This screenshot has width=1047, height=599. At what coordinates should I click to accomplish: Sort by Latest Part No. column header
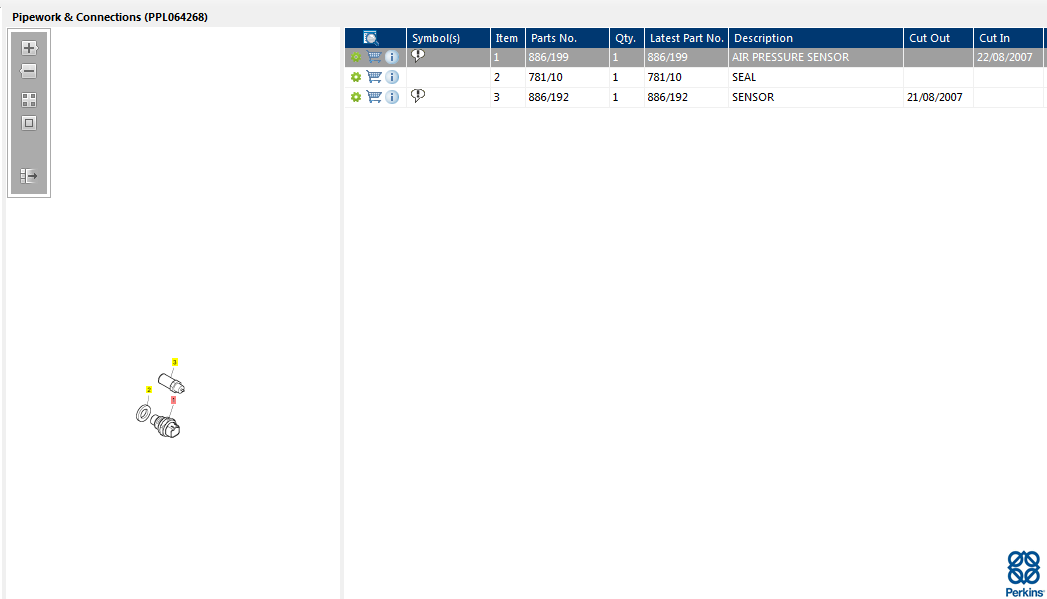pyautogui.click(x=686, y=38)
